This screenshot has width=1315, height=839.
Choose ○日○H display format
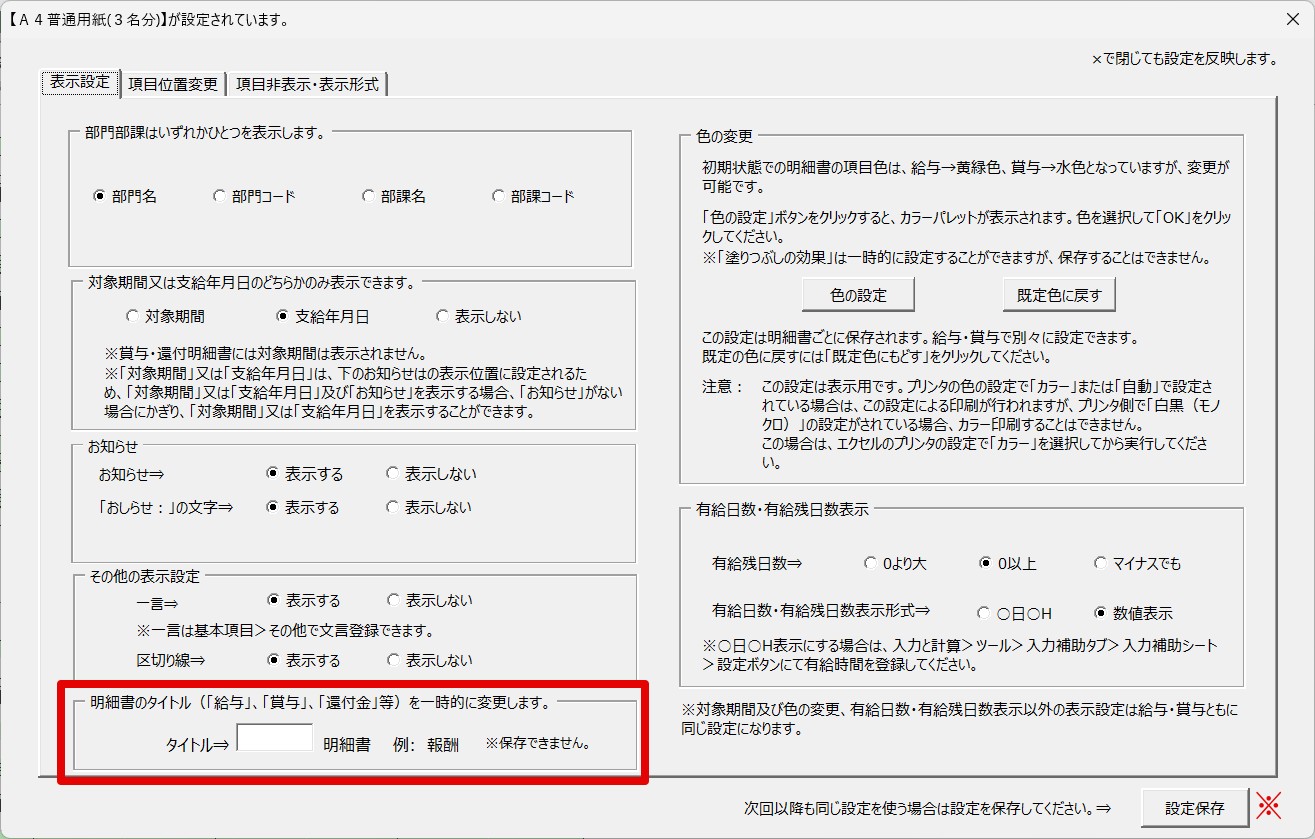click(983, 614)
